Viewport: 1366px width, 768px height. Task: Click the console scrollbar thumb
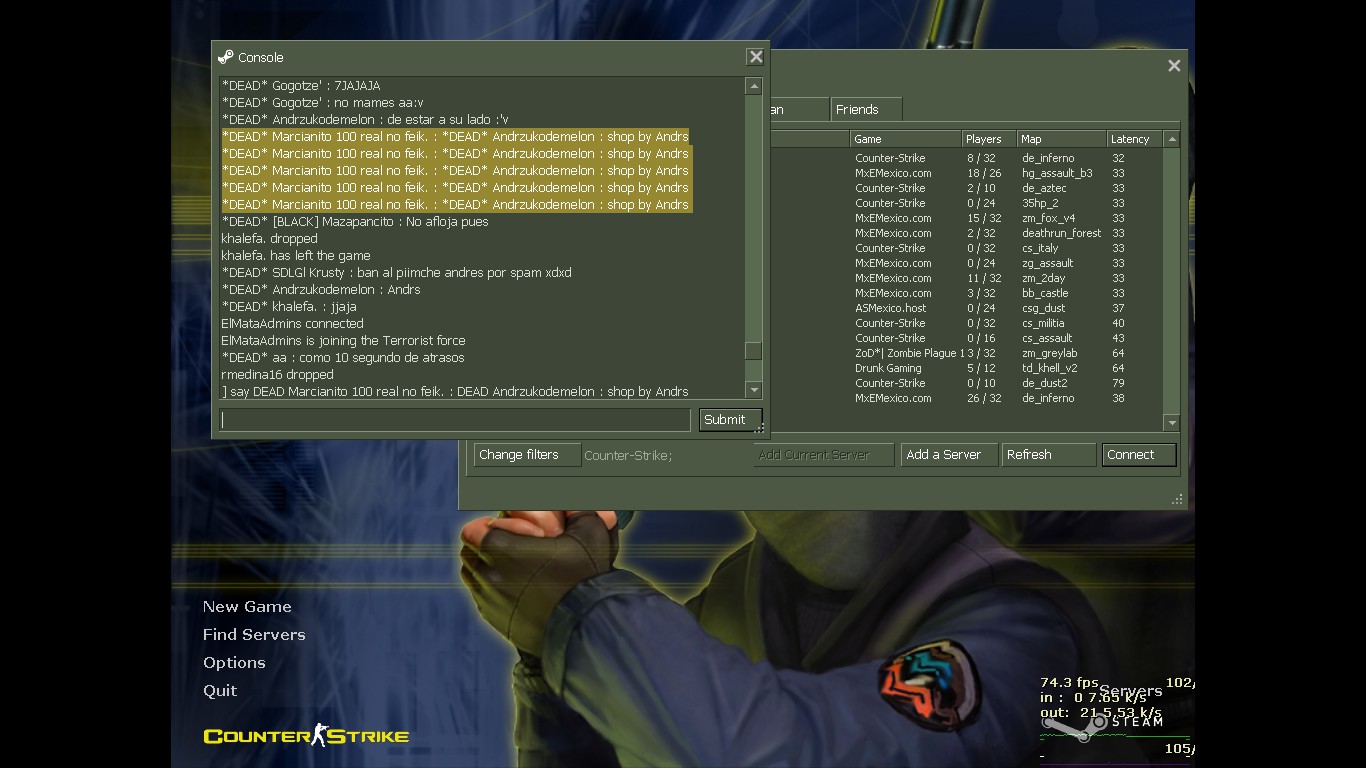pos(754,351)
